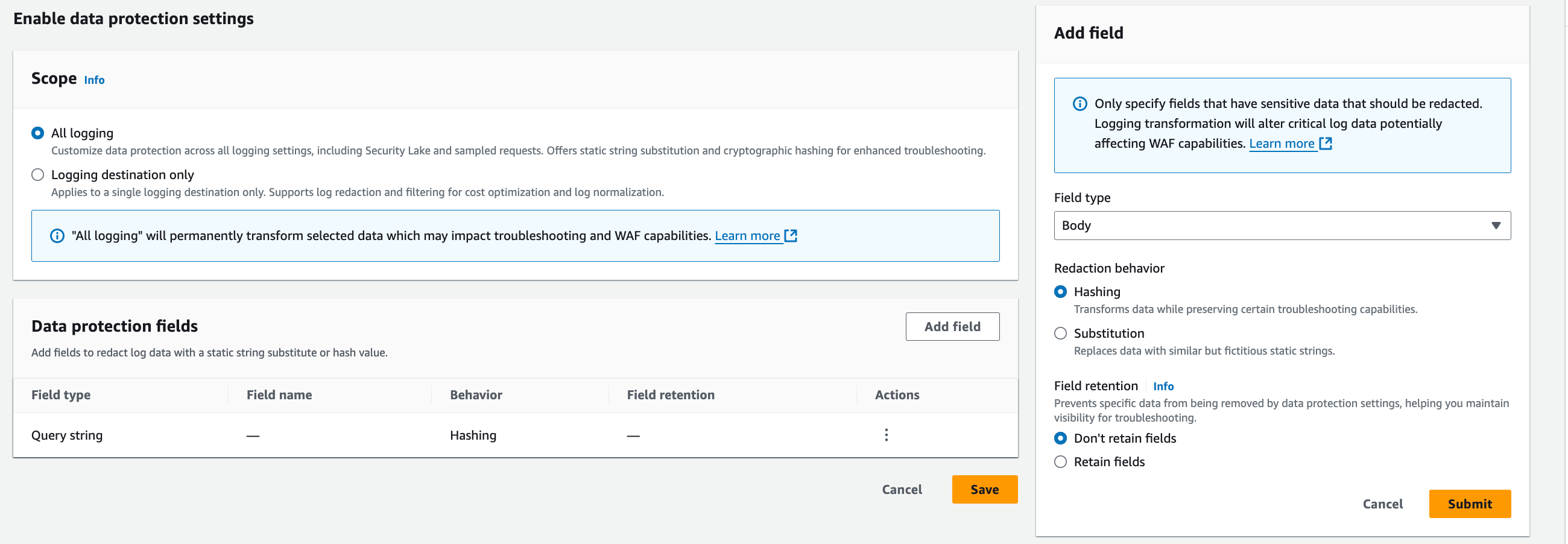Cancel the data protection settings page
The image size is (1568, 544).
click(x=902, y=490)
